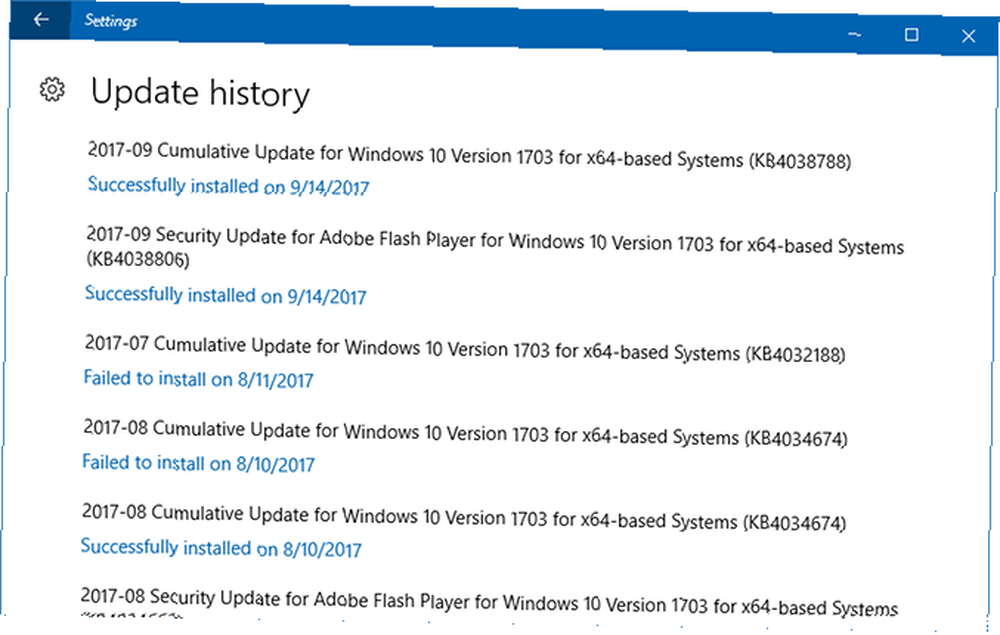
Task: Click the 2017-07 Cumulative Update KB4032188 entry
Action: (465, 349)
